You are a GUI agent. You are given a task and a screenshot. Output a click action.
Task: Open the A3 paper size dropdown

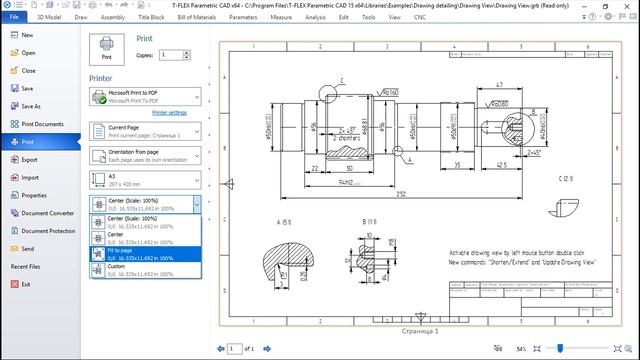(x=145, y=180)
